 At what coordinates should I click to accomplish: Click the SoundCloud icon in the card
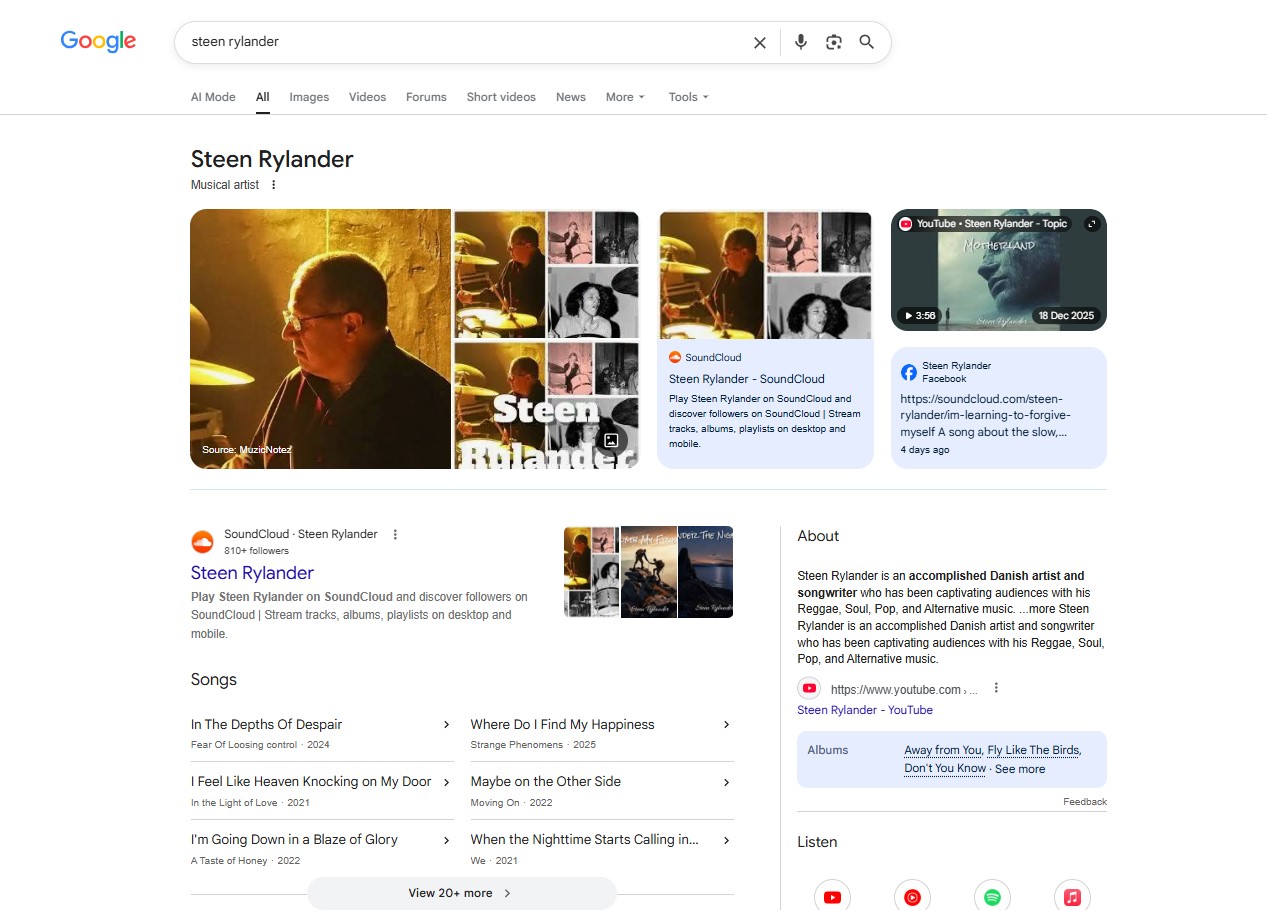click(x=675, y=357)
